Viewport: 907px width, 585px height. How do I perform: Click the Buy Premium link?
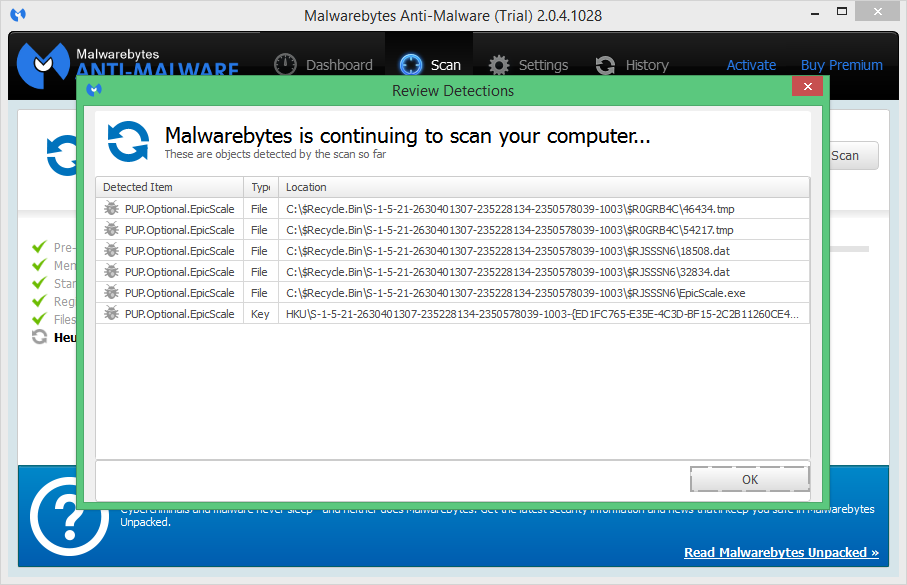841,65
